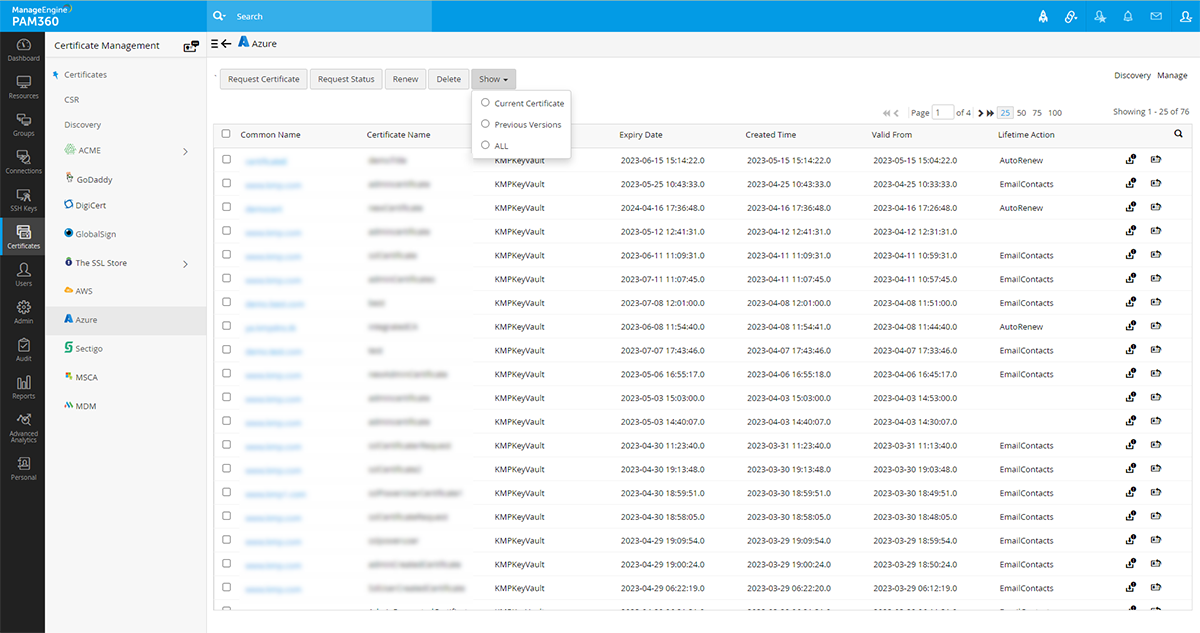1200x633 pixels.
Task: Select the SSH Keys sidebar icon
Action: 22,197
